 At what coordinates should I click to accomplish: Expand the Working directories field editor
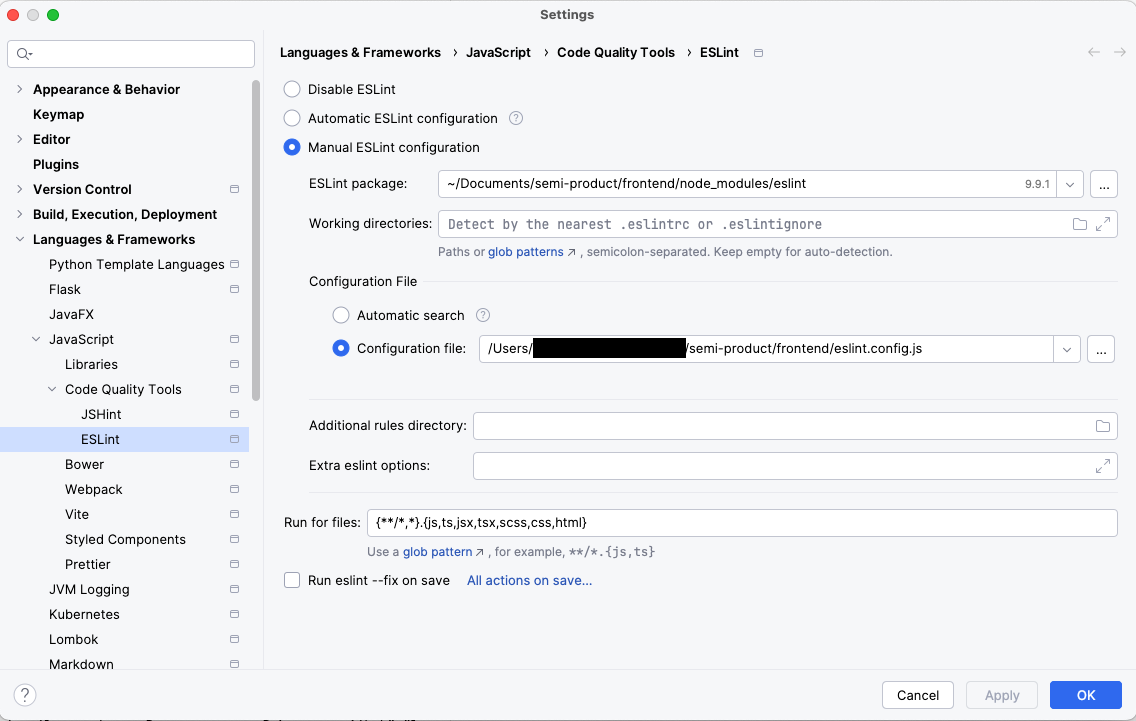click(x=1103, y=224)
